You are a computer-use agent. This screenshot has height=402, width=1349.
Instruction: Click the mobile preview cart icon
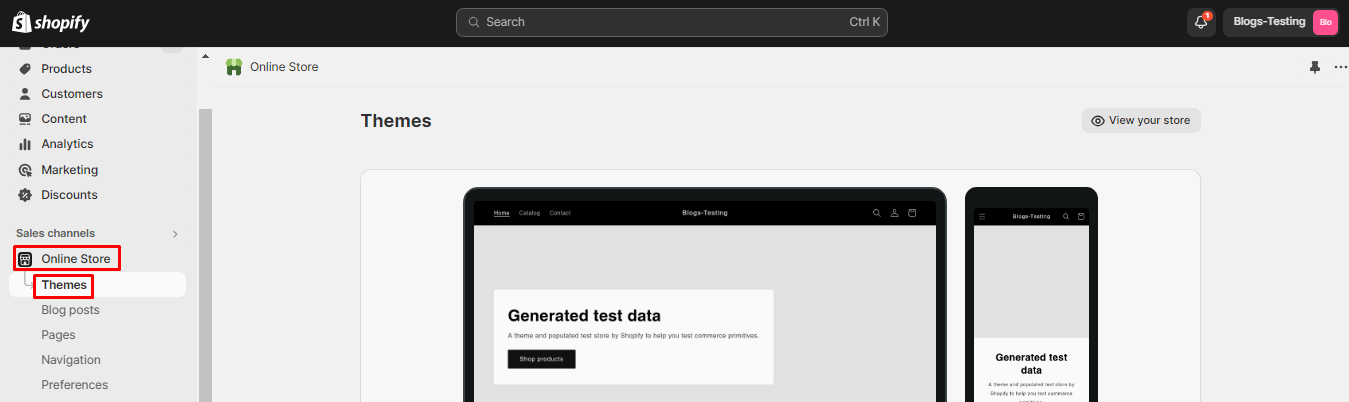click(x=1081, y=216)
